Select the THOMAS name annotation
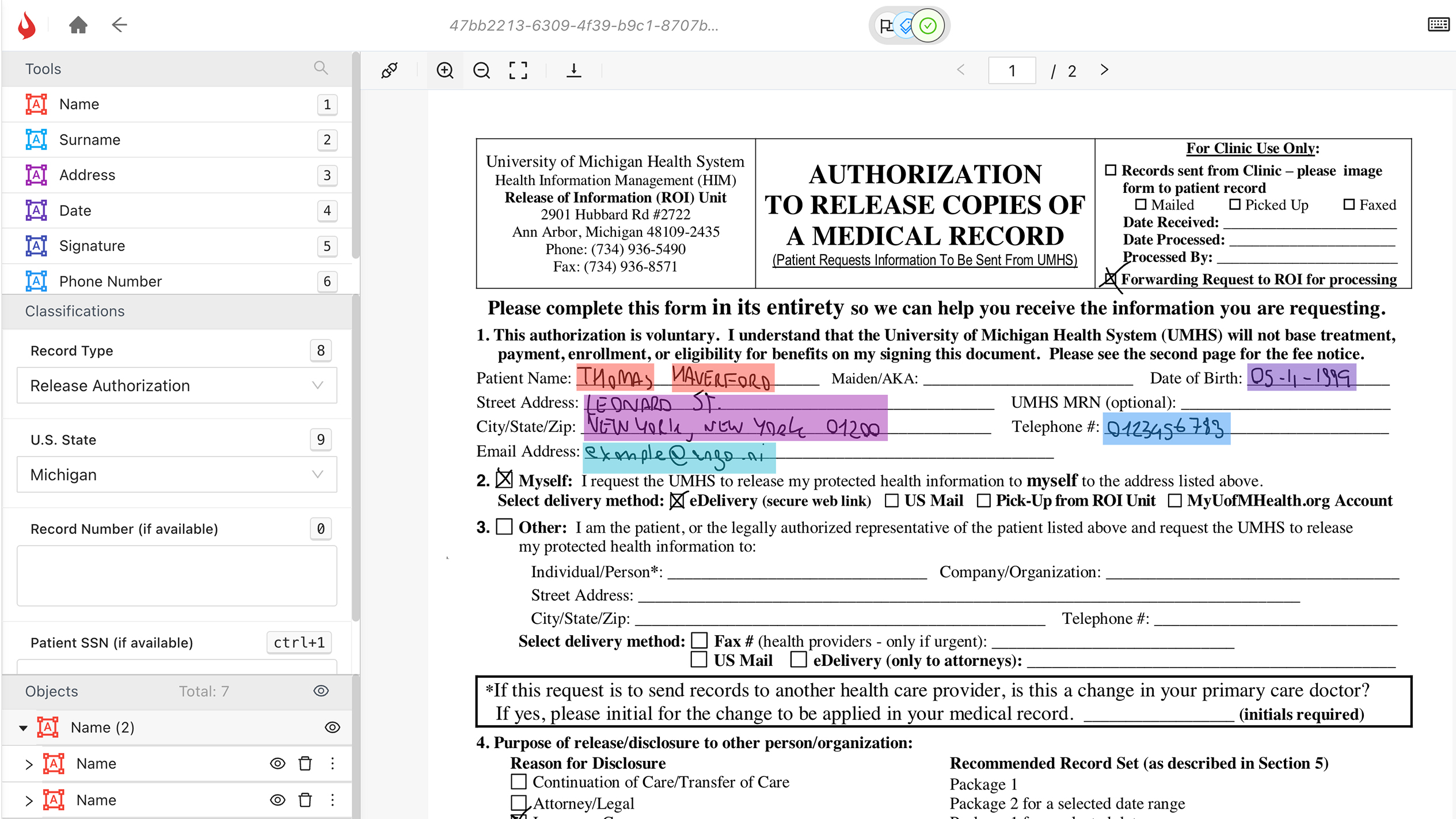This screenshot has height=819, width=1456. tap(615, 378)
